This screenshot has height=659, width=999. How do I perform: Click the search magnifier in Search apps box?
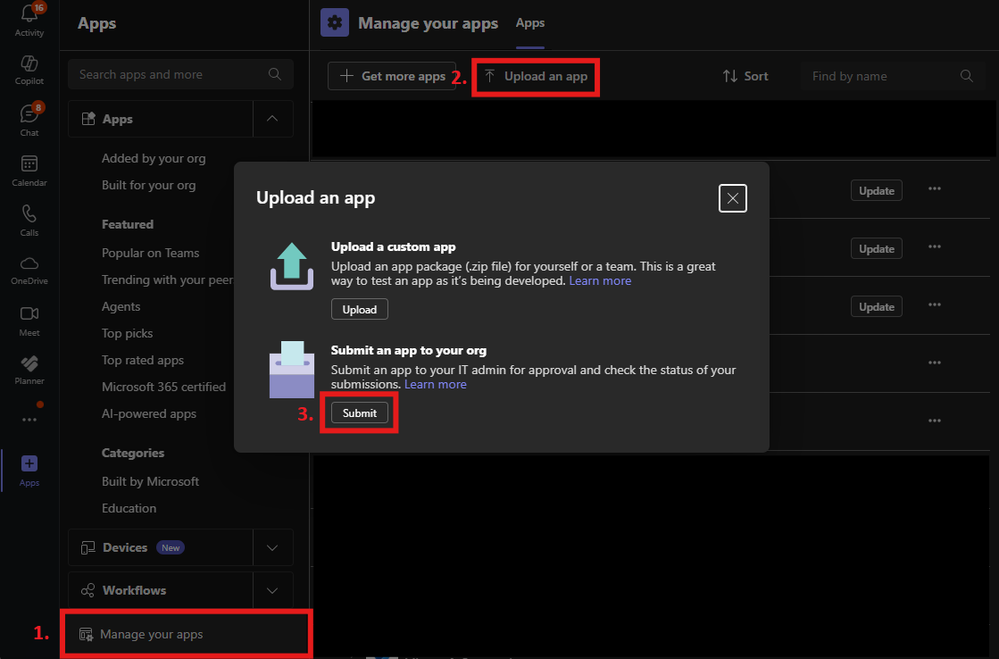(x=275, y=75)
